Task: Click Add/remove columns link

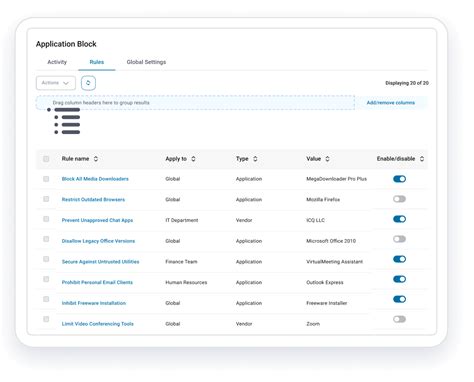Action: (391, 103)
